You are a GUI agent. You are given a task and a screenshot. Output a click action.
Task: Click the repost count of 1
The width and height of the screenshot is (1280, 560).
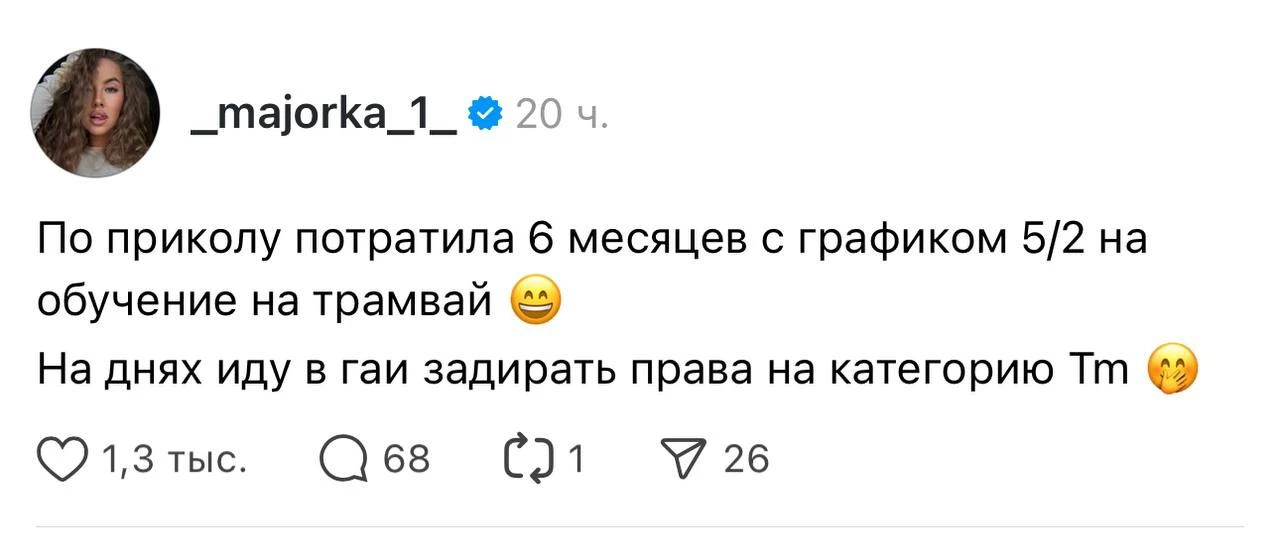coord(576,460)
